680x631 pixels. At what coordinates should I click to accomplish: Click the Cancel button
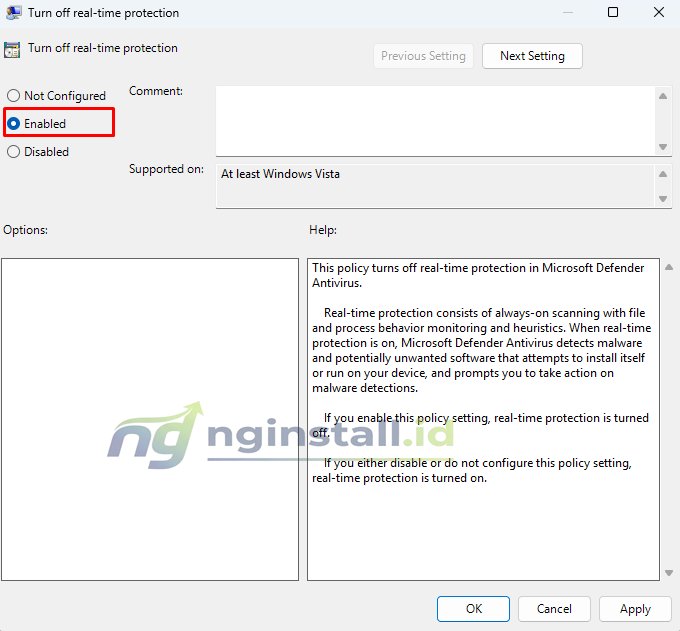coord(554,608)
